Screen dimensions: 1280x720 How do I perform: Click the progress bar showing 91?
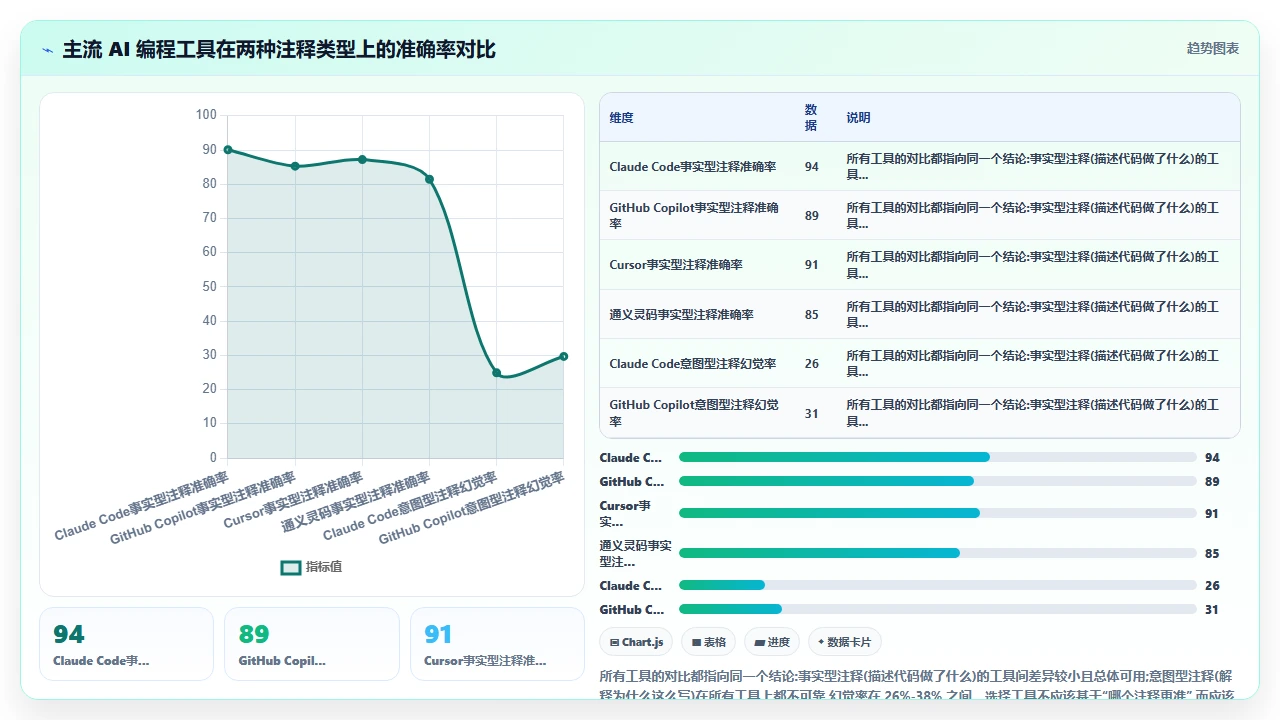pos(938,513)
